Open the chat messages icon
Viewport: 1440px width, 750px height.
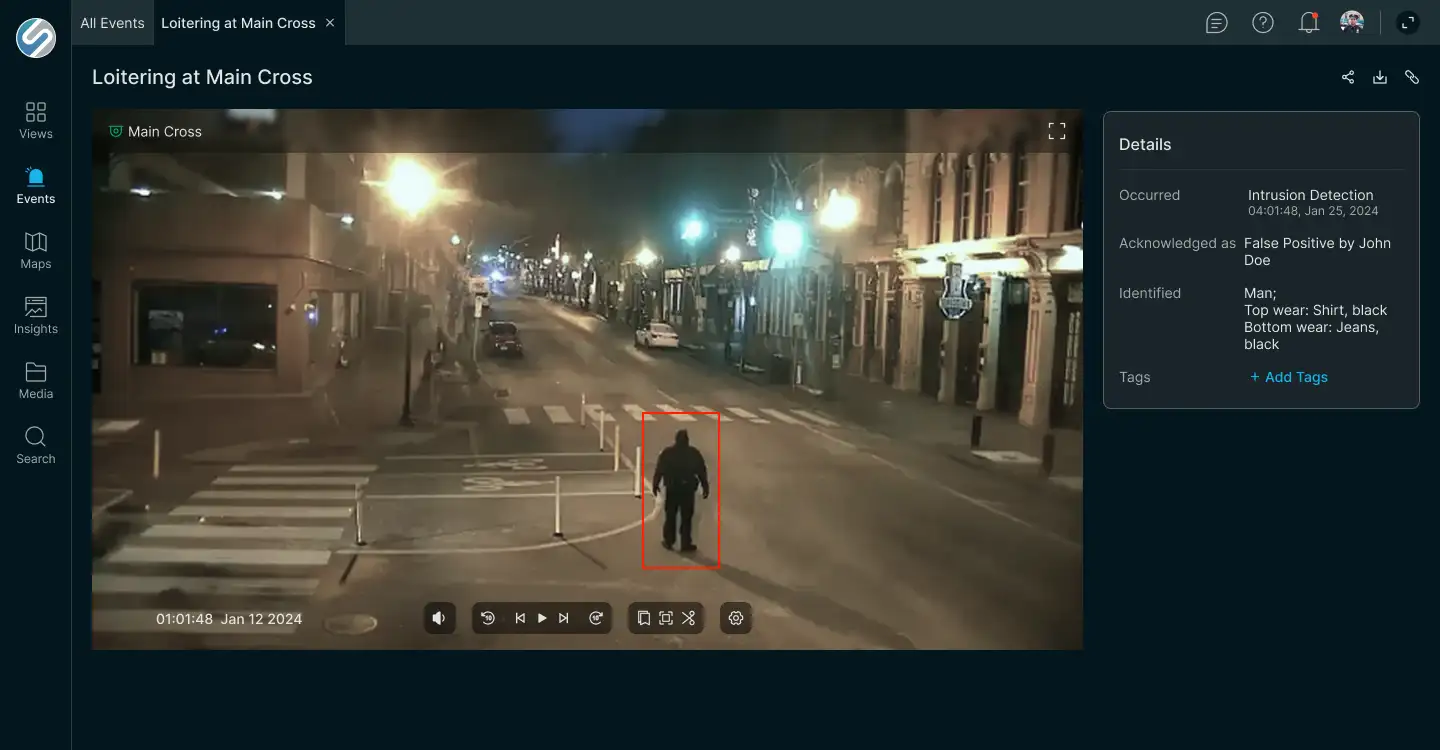coord(1217,22)
